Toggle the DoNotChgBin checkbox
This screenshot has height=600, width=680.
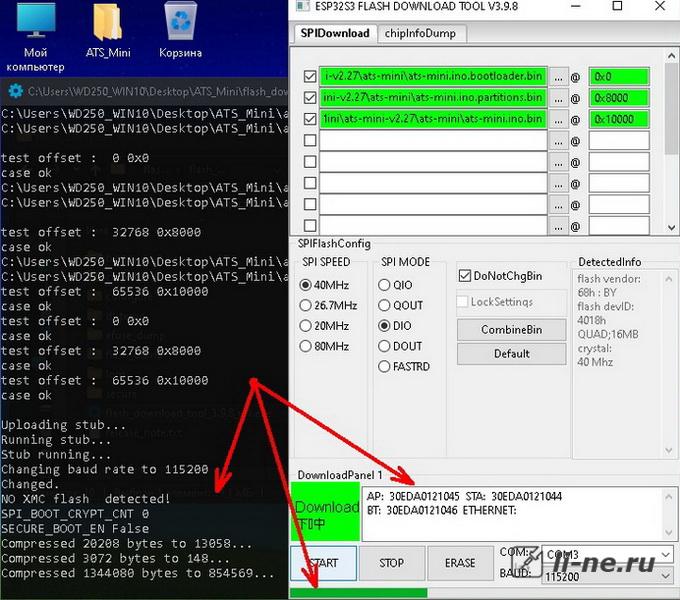464,276
